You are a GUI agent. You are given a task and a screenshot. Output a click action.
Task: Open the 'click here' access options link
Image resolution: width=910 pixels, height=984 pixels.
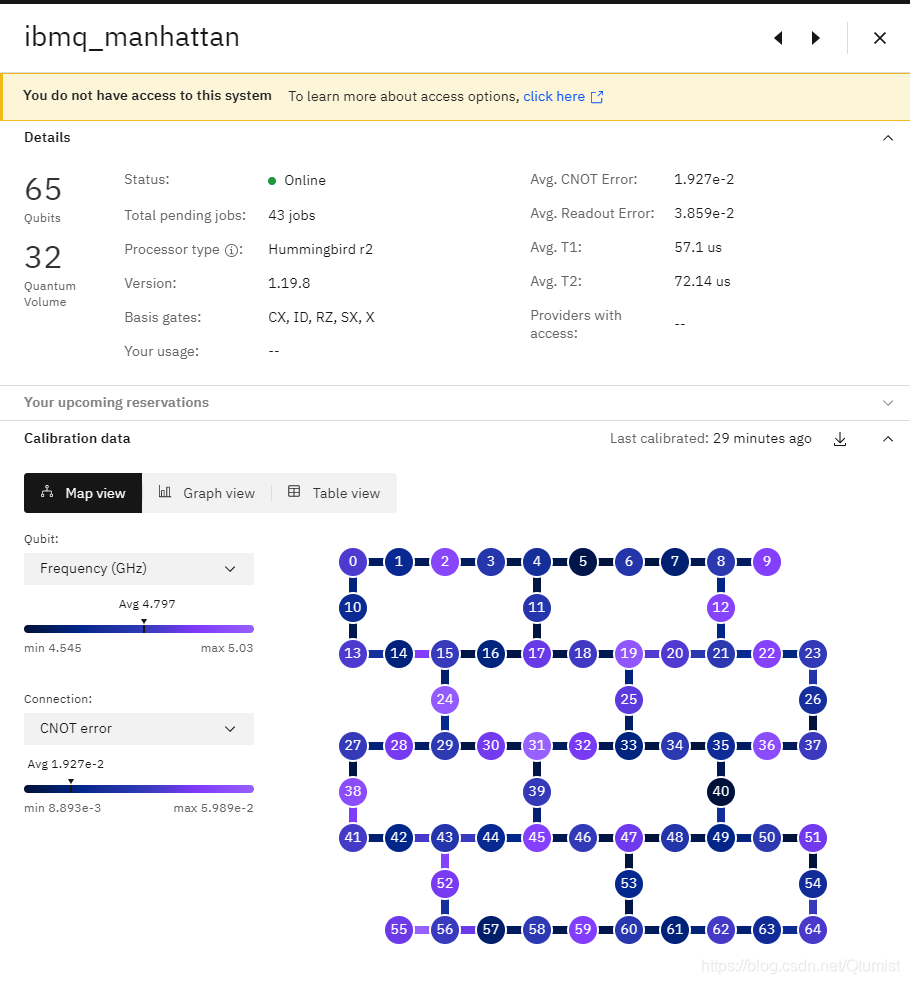tap(563, 97)
